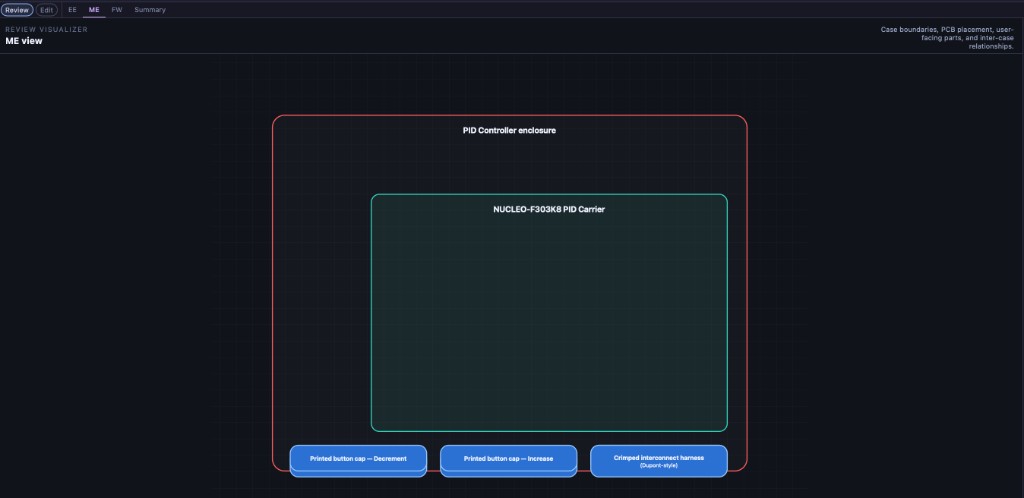Click the case boundaries description text
Screen dimensions: 1024x498
click(947, 38)
